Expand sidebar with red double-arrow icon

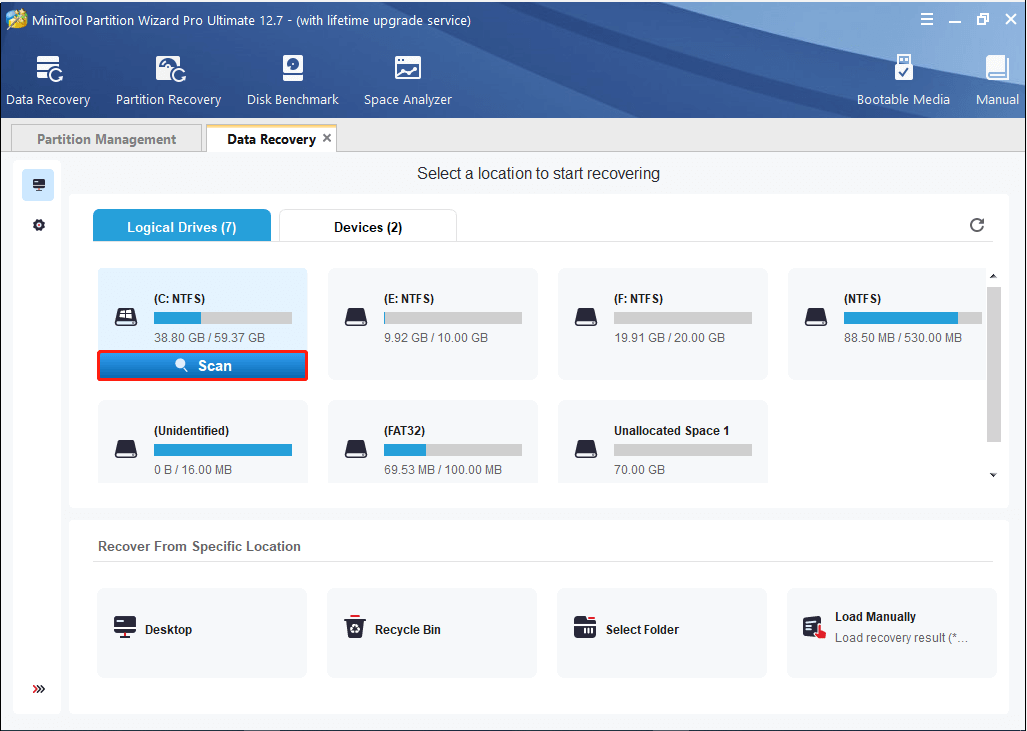(x=39, y=688)
